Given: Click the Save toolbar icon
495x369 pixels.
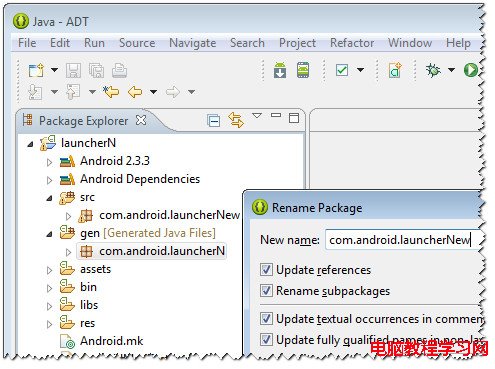Looking at the screenshot, I should [73, 71].
